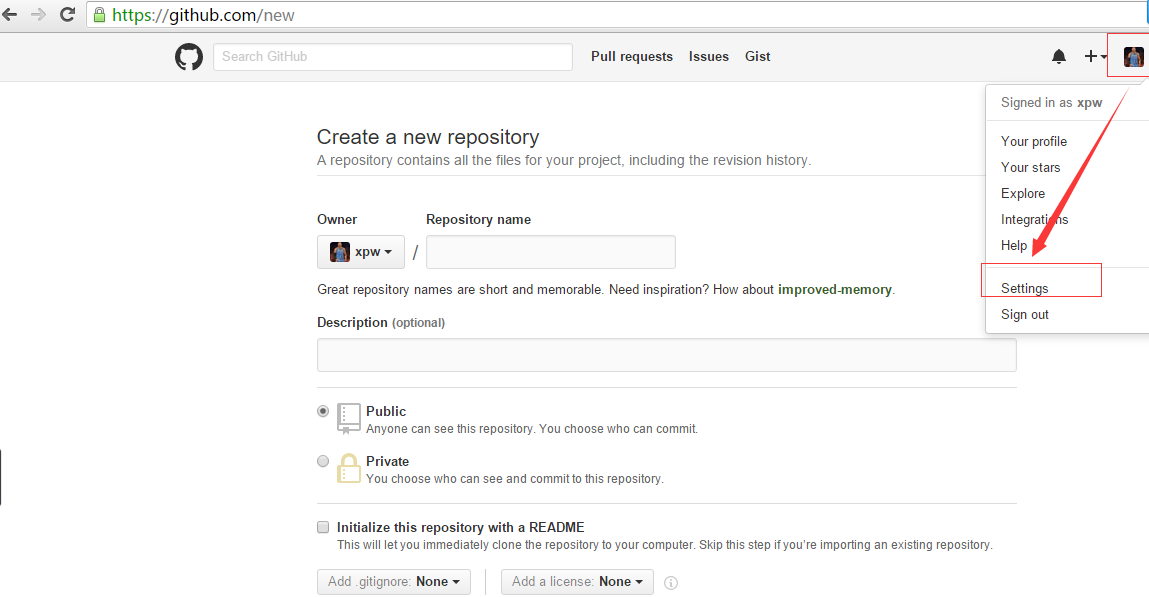Click the Signed in as xpw text

1052,103
